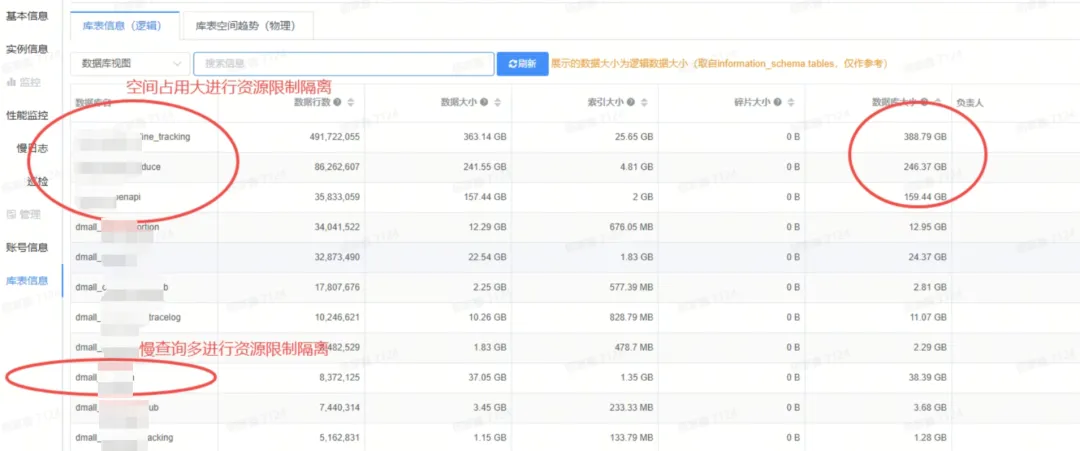Screen dimensions: 1080x451
Task: Click help icon beside 数据行数 column header
Action: 338,102
